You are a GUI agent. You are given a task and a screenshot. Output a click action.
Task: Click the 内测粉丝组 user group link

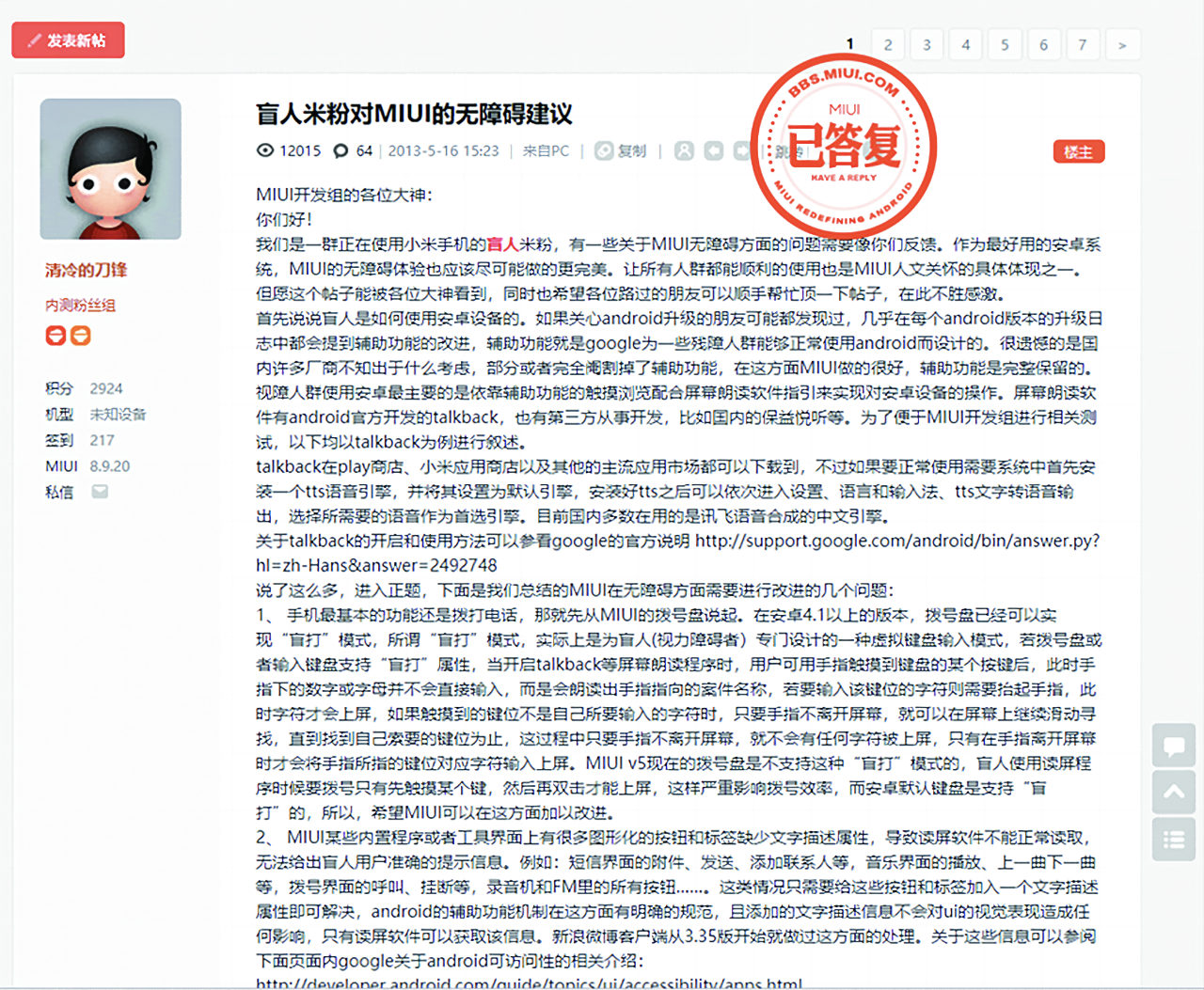pos(81,306)
